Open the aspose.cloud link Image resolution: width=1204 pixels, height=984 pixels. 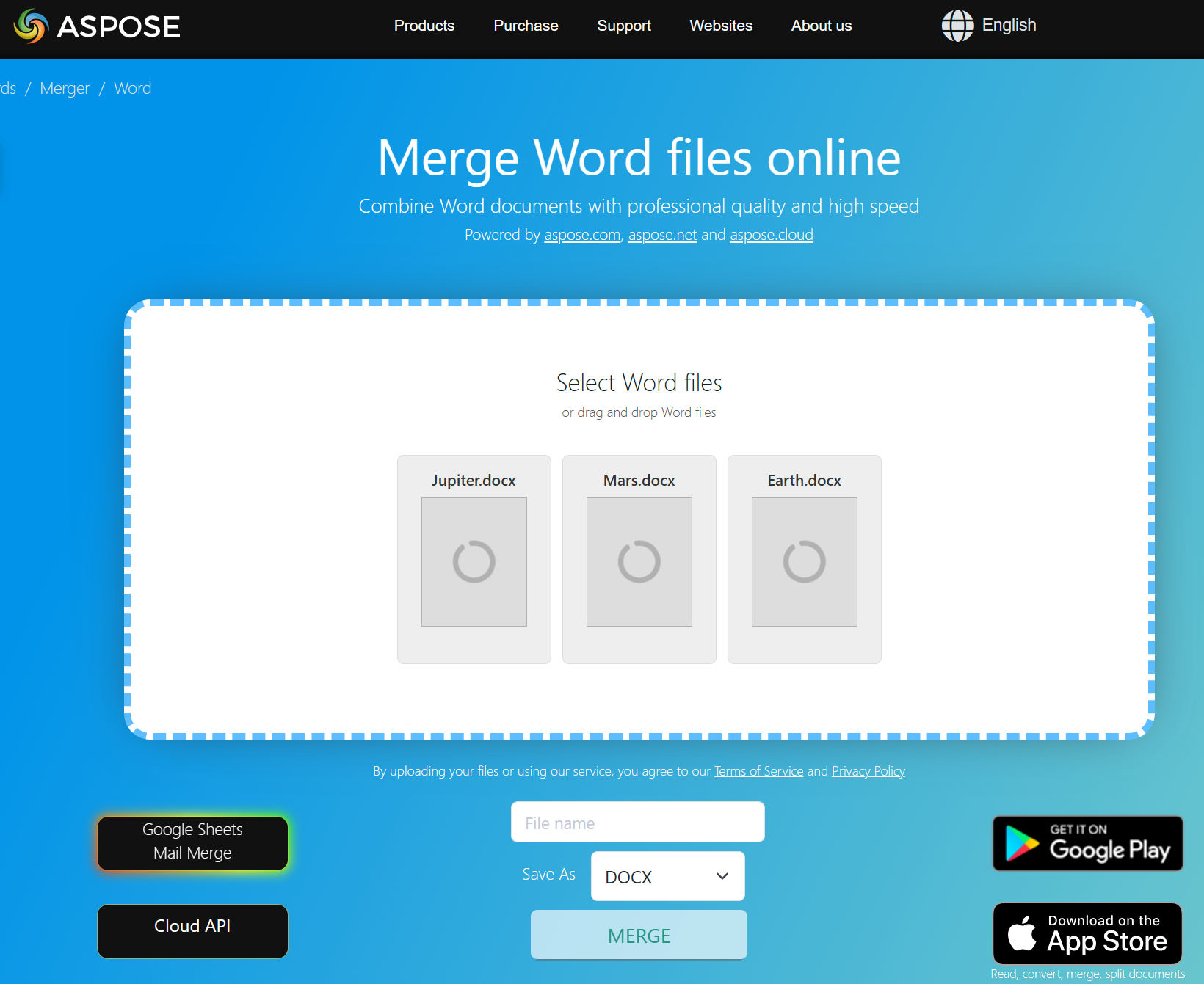(772, 235)
